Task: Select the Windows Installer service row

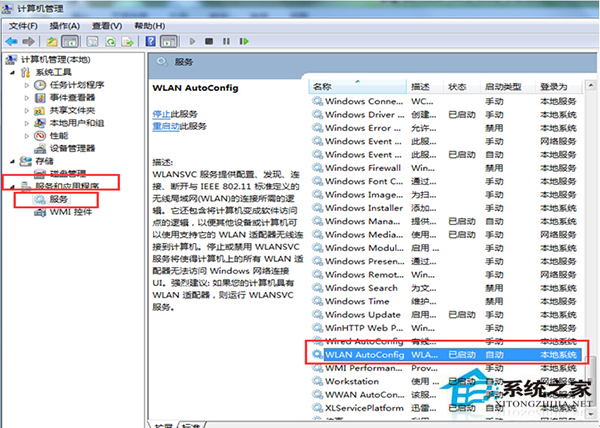Action: pyautogui.click(x=446, y=208)
